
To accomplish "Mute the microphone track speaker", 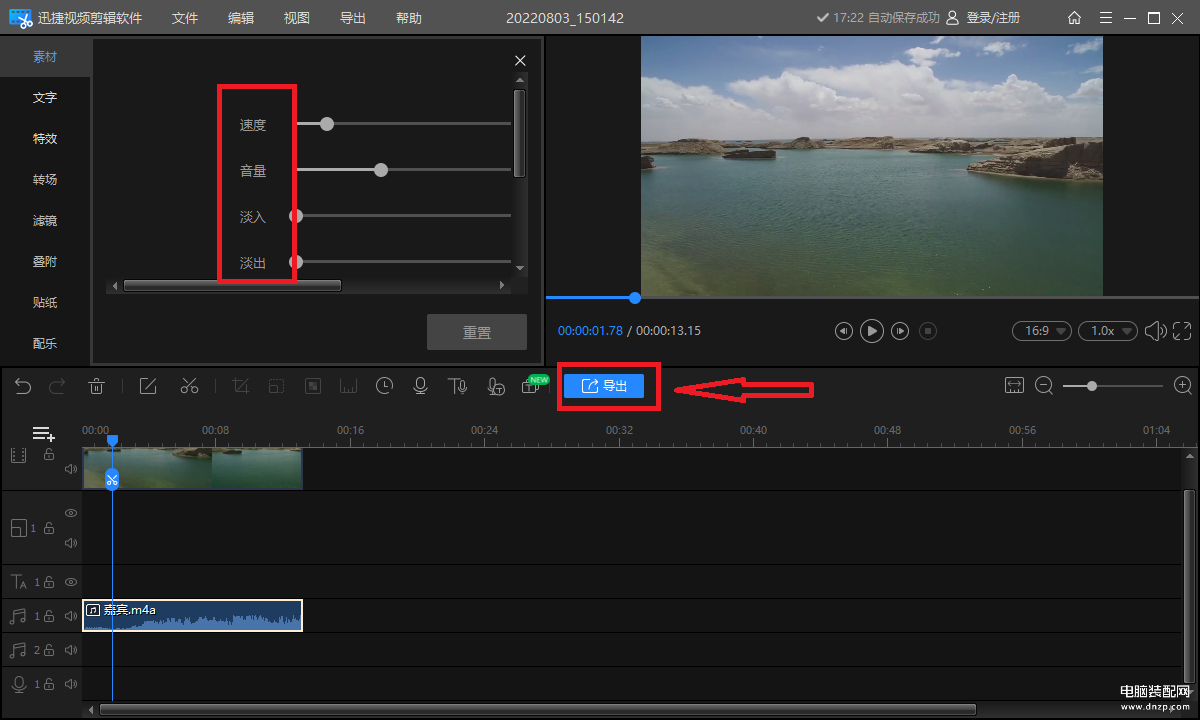I will coord(71,685).
